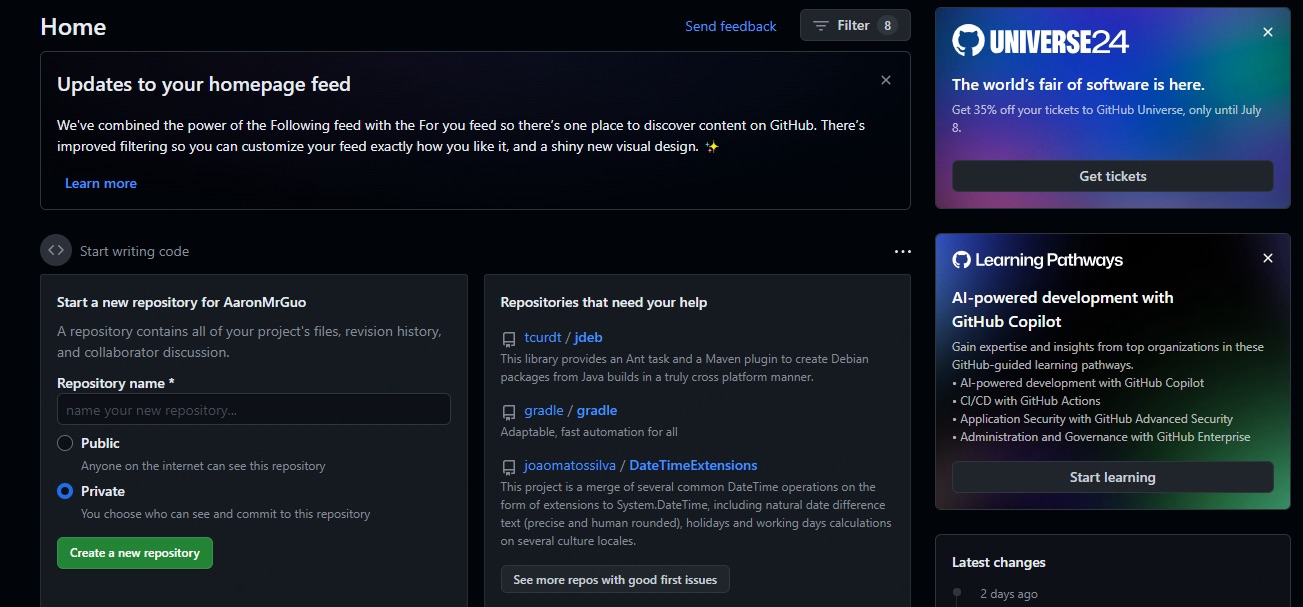Screen dimensions: 1303x607
Task: Click the Start learning button
Action: [1113, 477]
